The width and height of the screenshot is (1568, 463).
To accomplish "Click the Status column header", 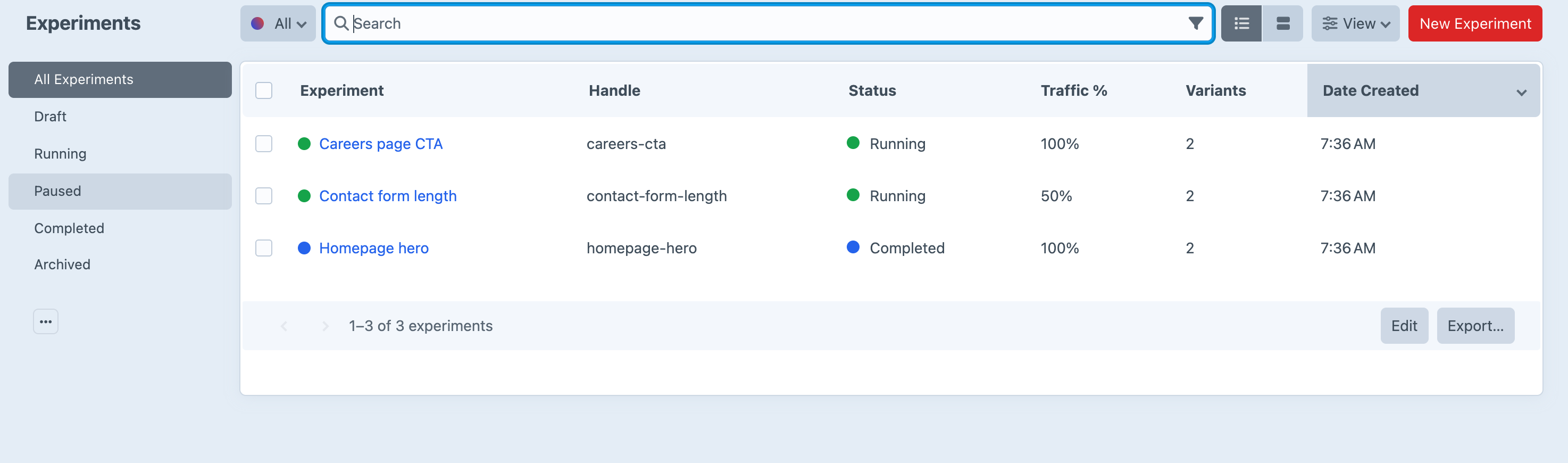I will pyautogui.click(x=872, y=90).
